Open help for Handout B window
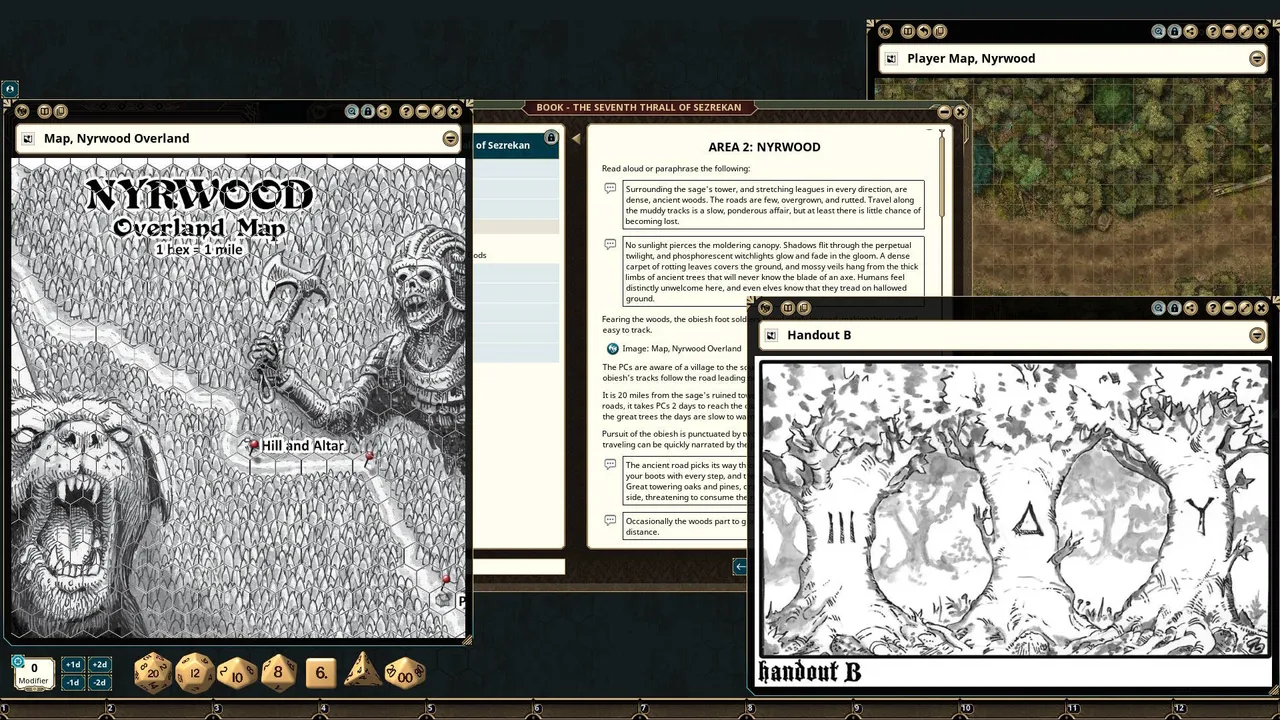This screenshot has height=720, width=1280. (x=1213, y=308)
